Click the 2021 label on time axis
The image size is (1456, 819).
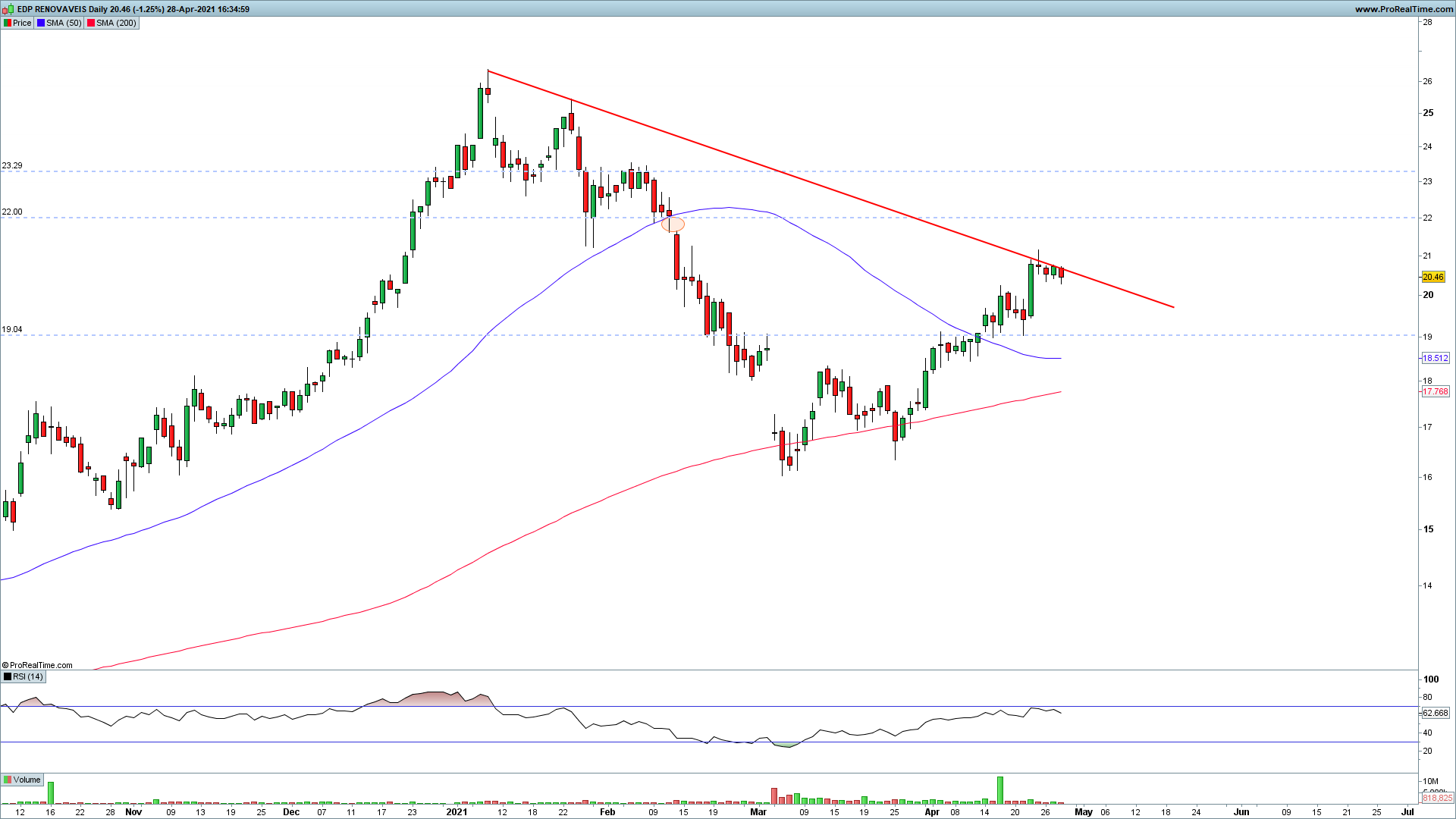coord(457,811)
